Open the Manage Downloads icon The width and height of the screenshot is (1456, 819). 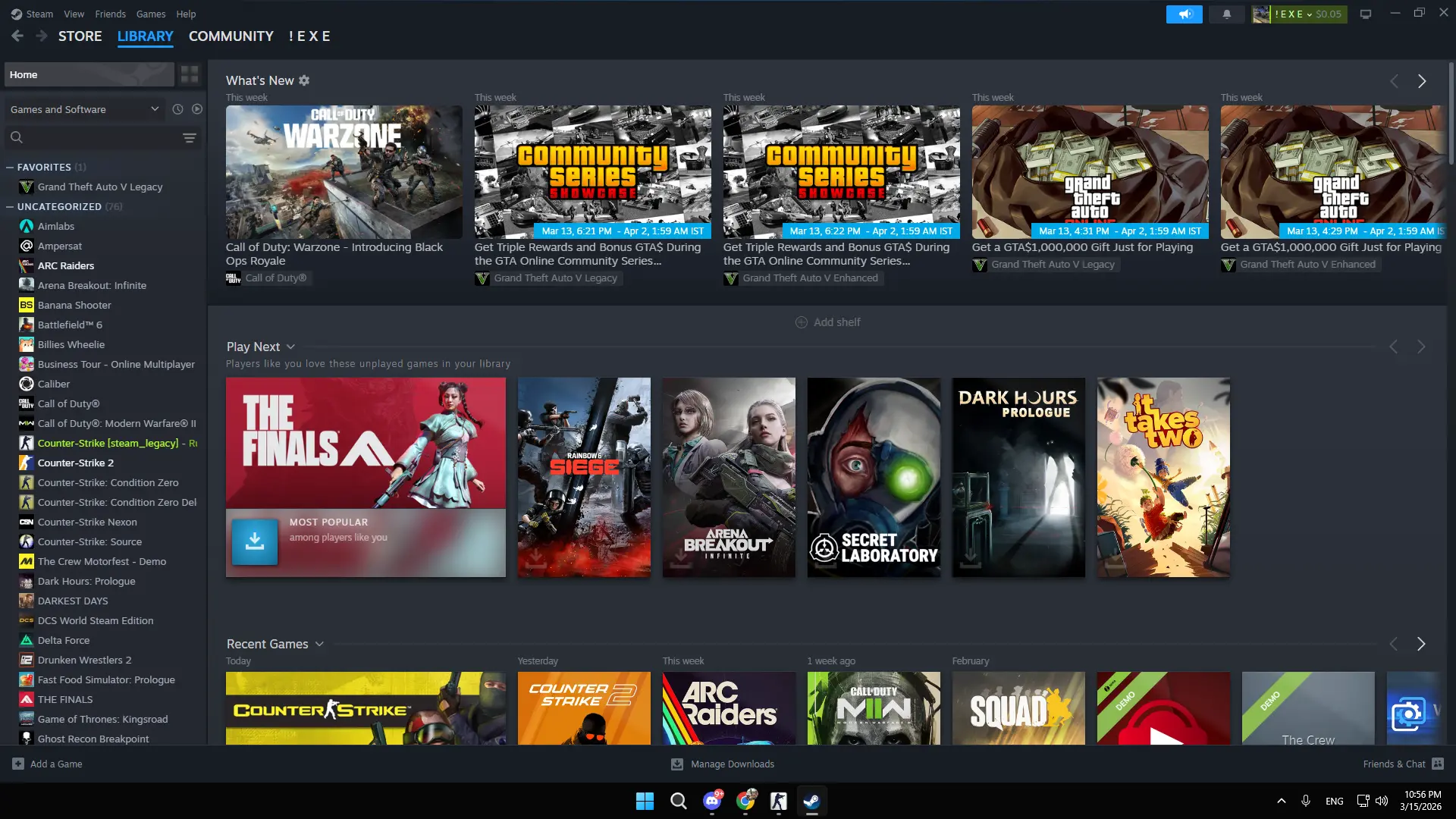[677, 764]
